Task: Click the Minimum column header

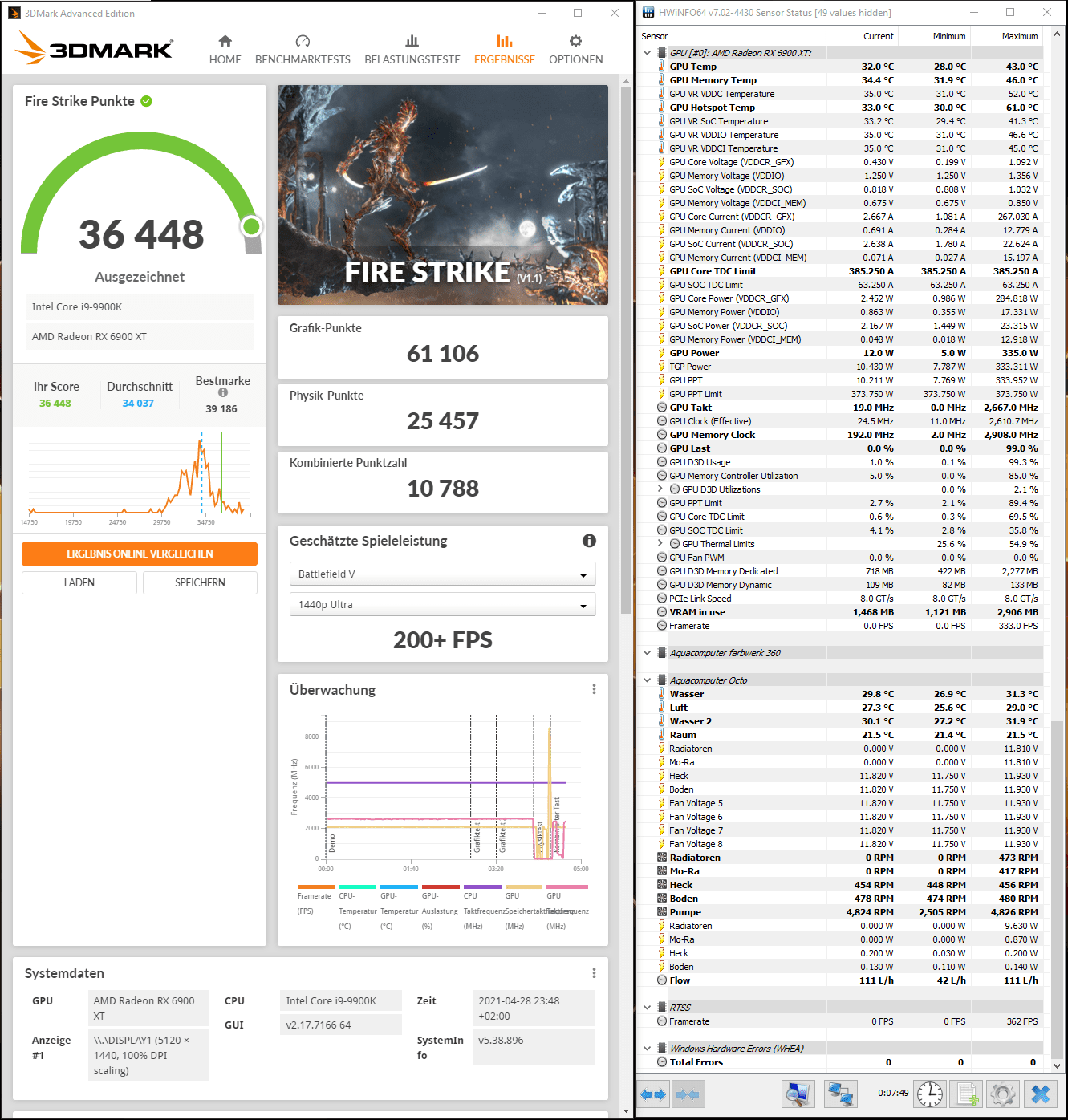Action: tap(934, 36)
